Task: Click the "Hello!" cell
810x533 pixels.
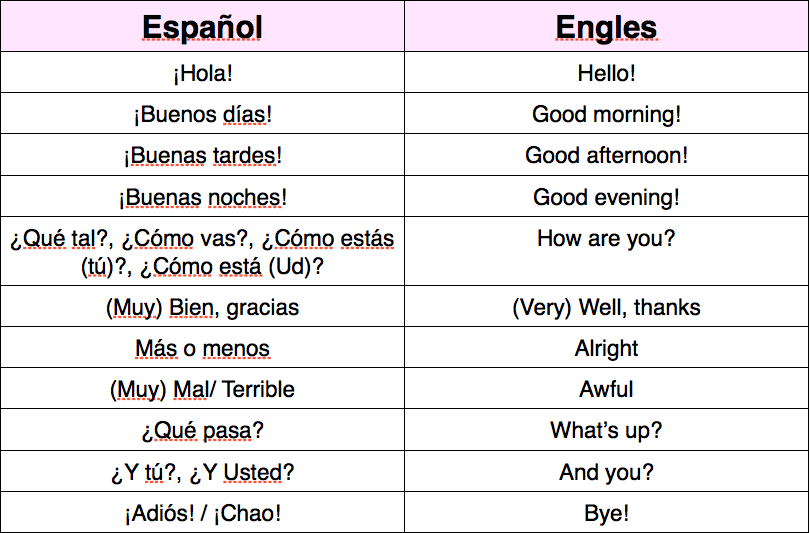Action: pyautogui.click(x=606, y=73)
